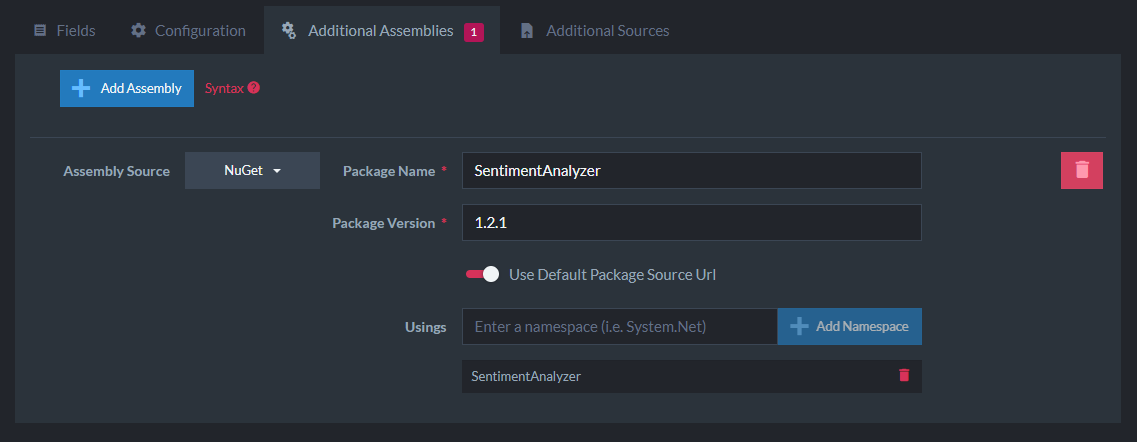Screen dimensions: 1137x442
Task: Click the plus icon on Add Assembly
Action: (81, 88)
